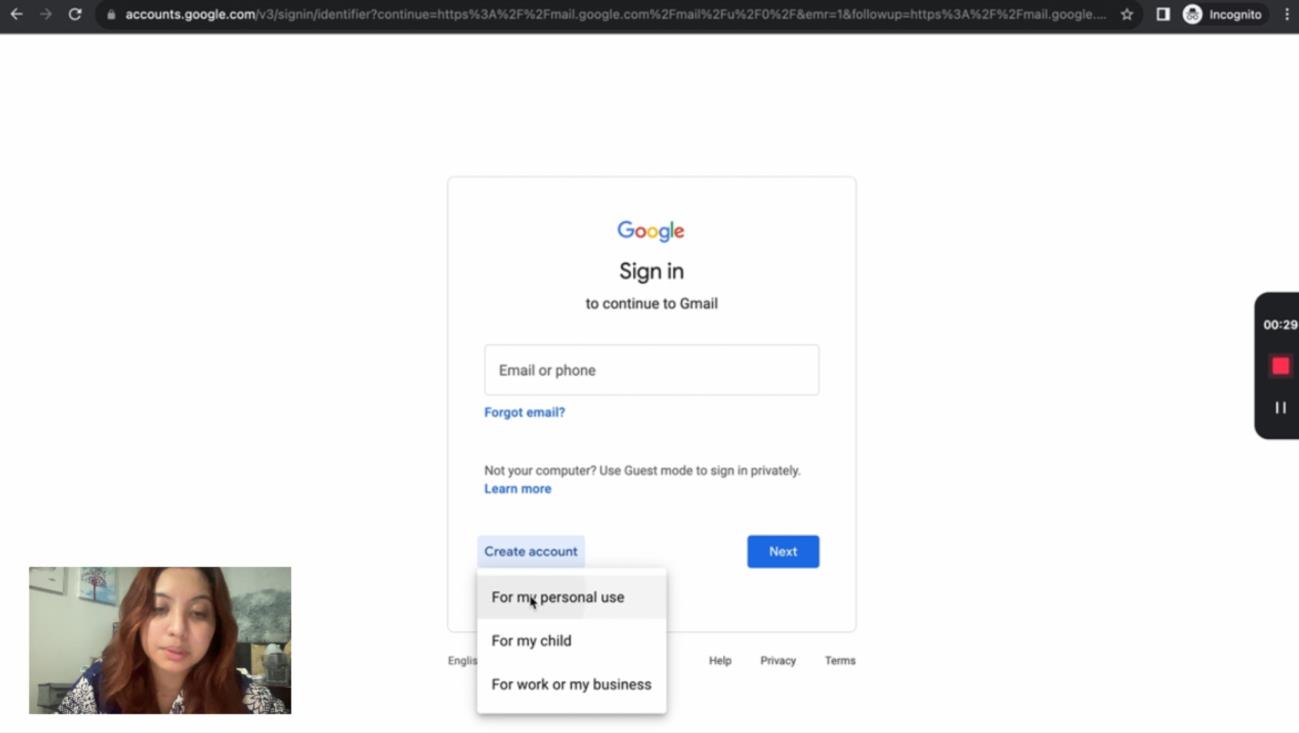The height and width of the screenshot is (733, 1299).
Task: Pause the screen recording
Action: click(x=1280, y=408)
